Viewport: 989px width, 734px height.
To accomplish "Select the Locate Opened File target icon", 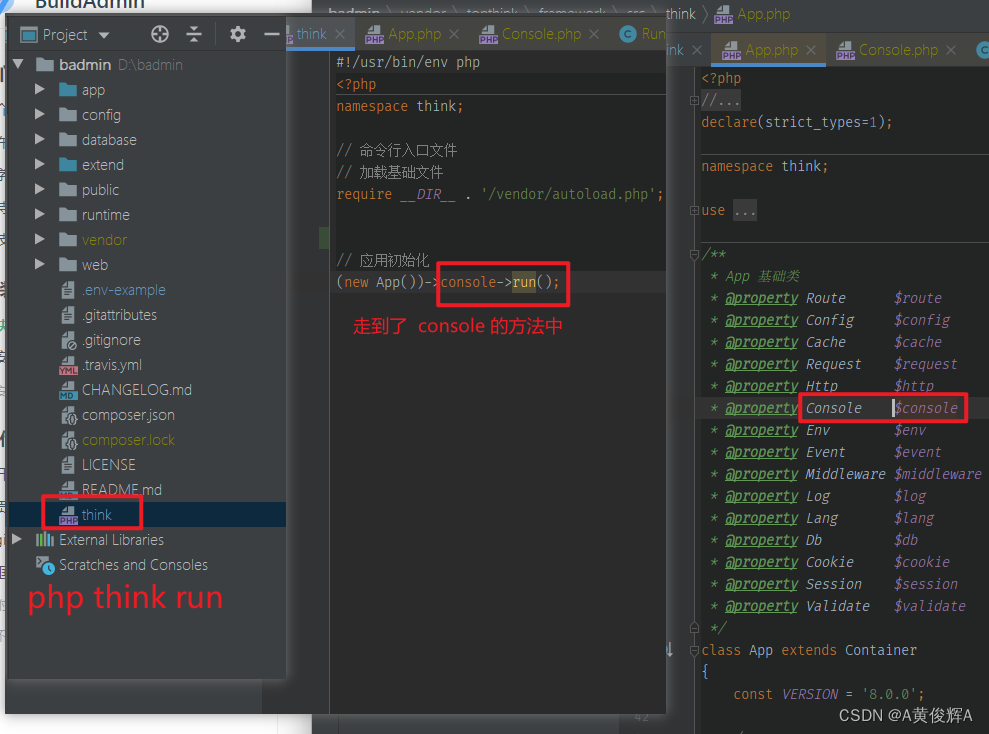I will coord(159,34).
